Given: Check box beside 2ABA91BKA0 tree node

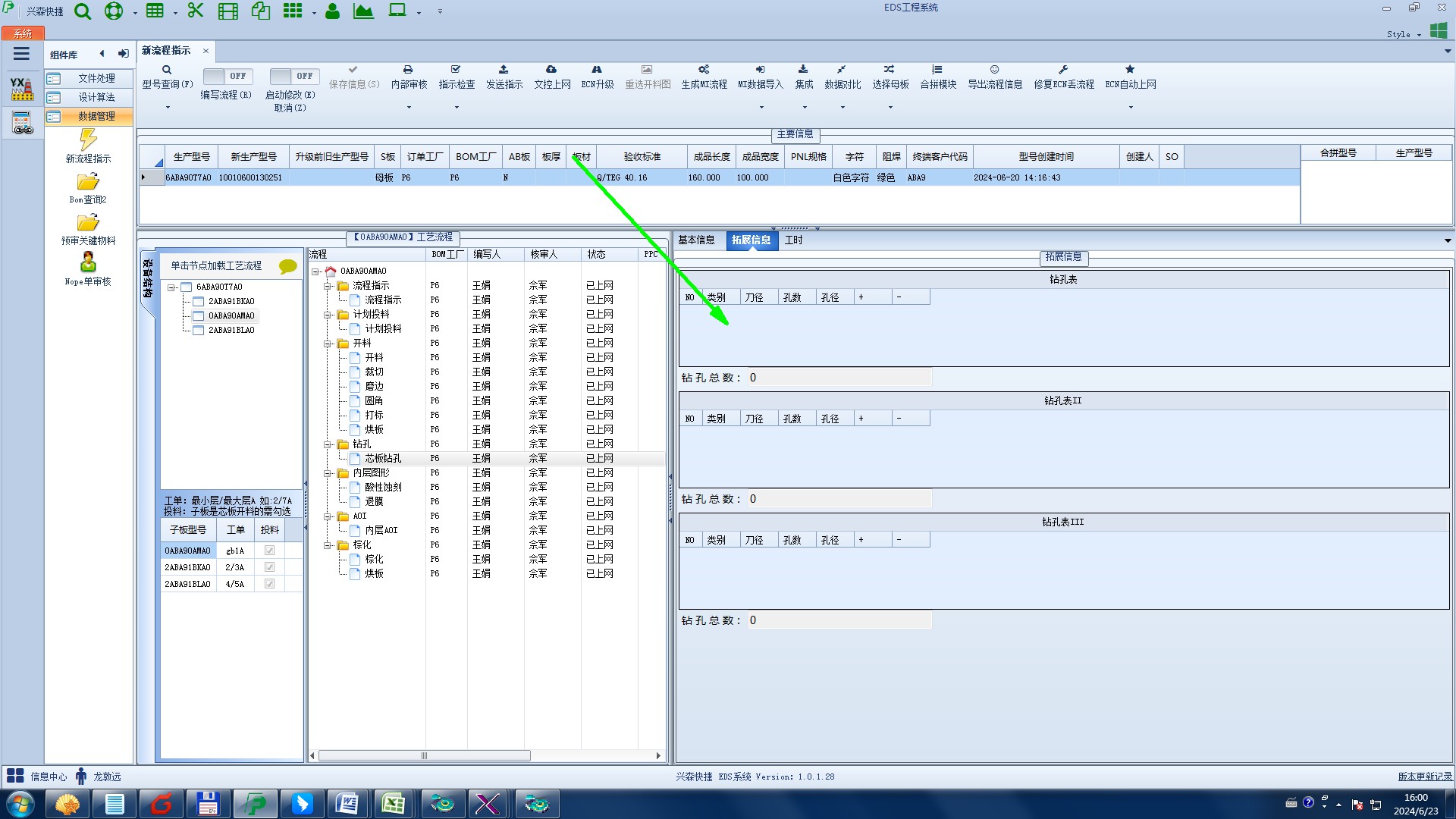Looking at the screenshot, I should point(198,302).
